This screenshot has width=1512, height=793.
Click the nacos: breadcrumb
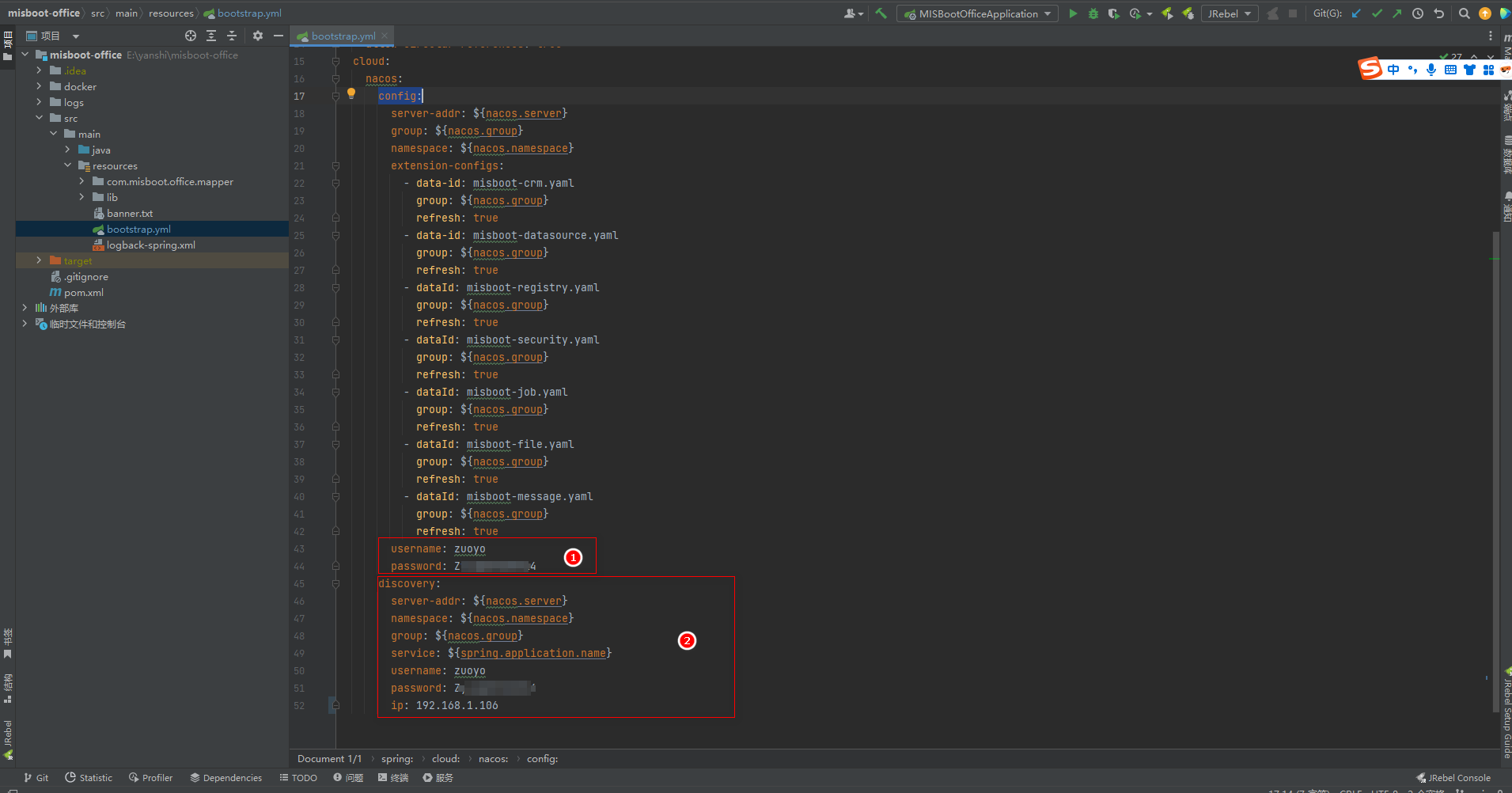point(493,758)
